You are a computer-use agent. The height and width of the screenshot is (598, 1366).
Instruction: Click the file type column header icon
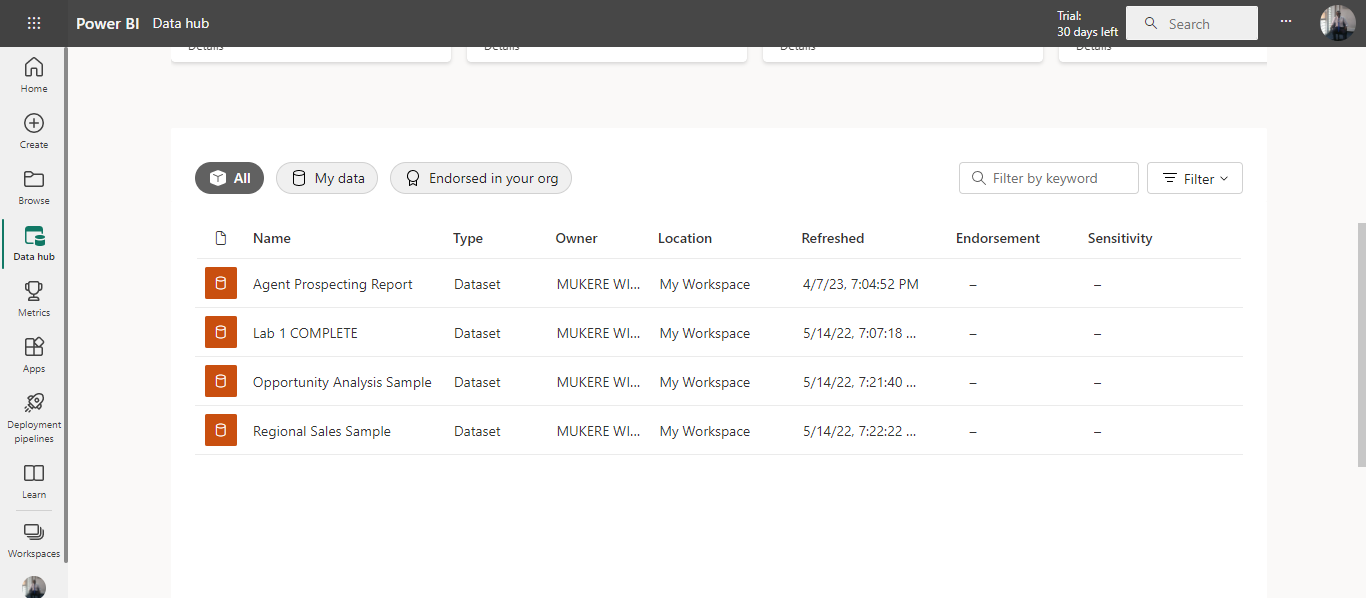[221, 238]
